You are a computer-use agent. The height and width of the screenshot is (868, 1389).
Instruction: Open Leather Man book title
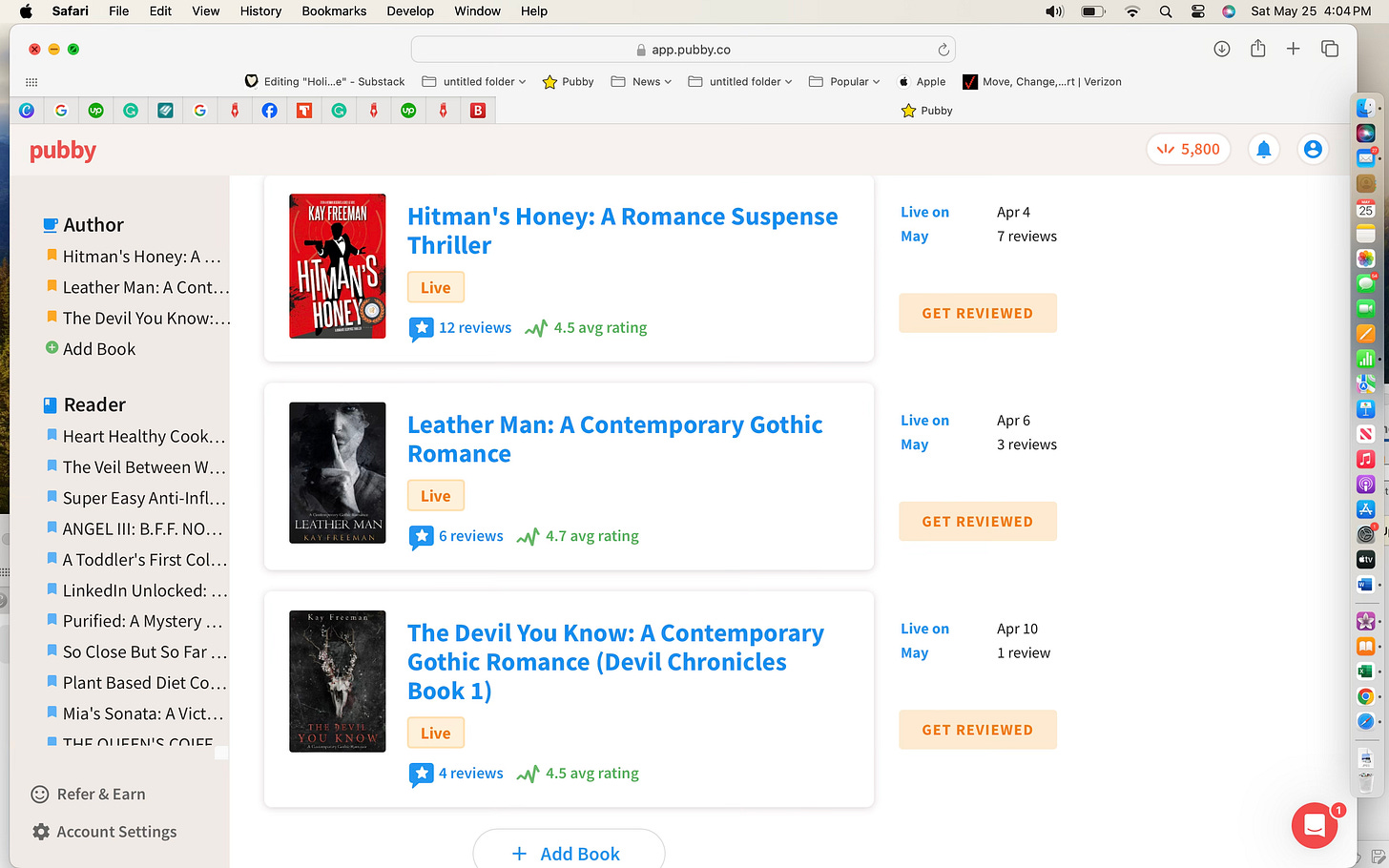615,439
